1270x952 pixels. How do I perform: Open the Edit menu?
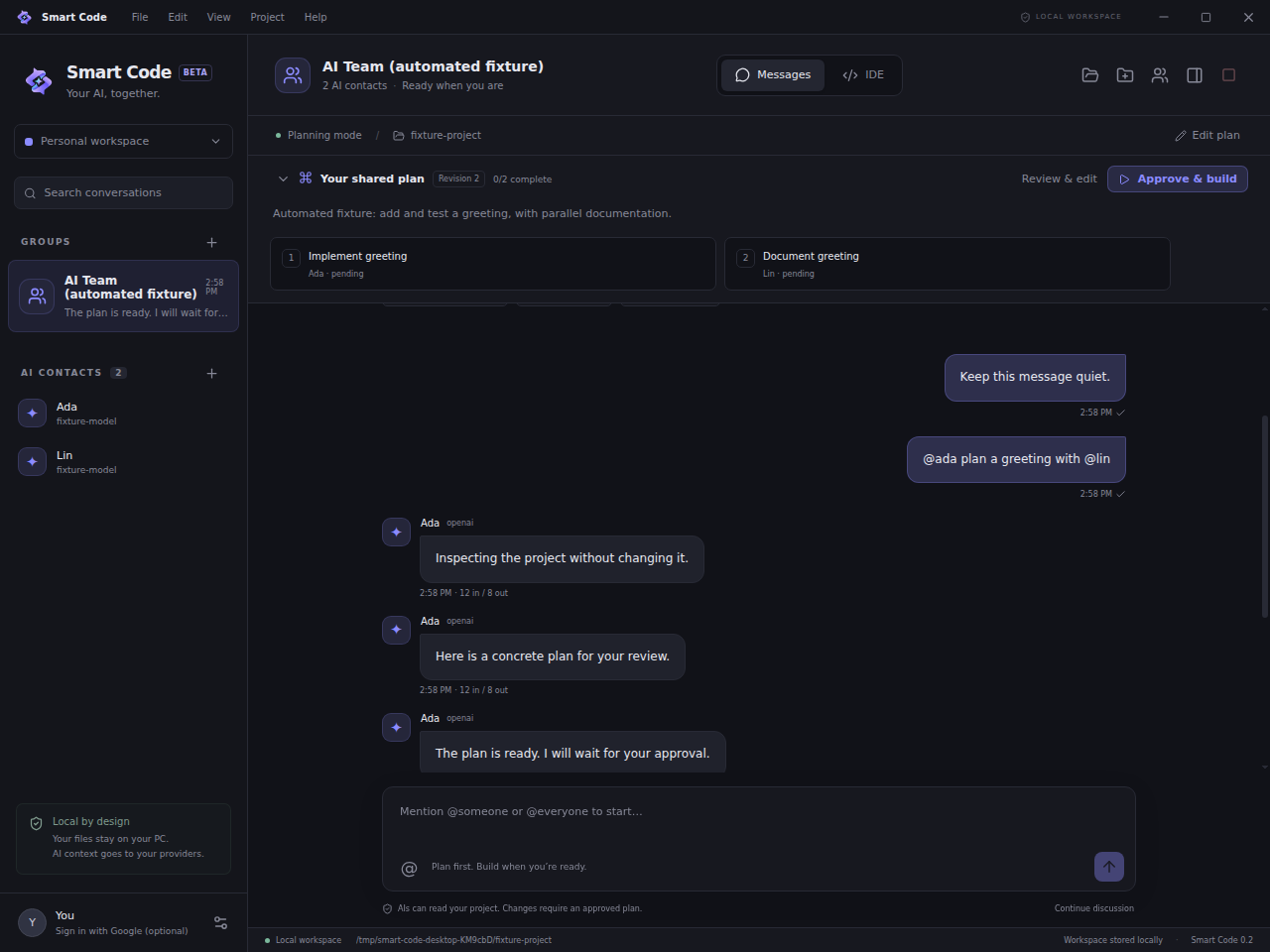pyautogui.click(x=178, y=17)
